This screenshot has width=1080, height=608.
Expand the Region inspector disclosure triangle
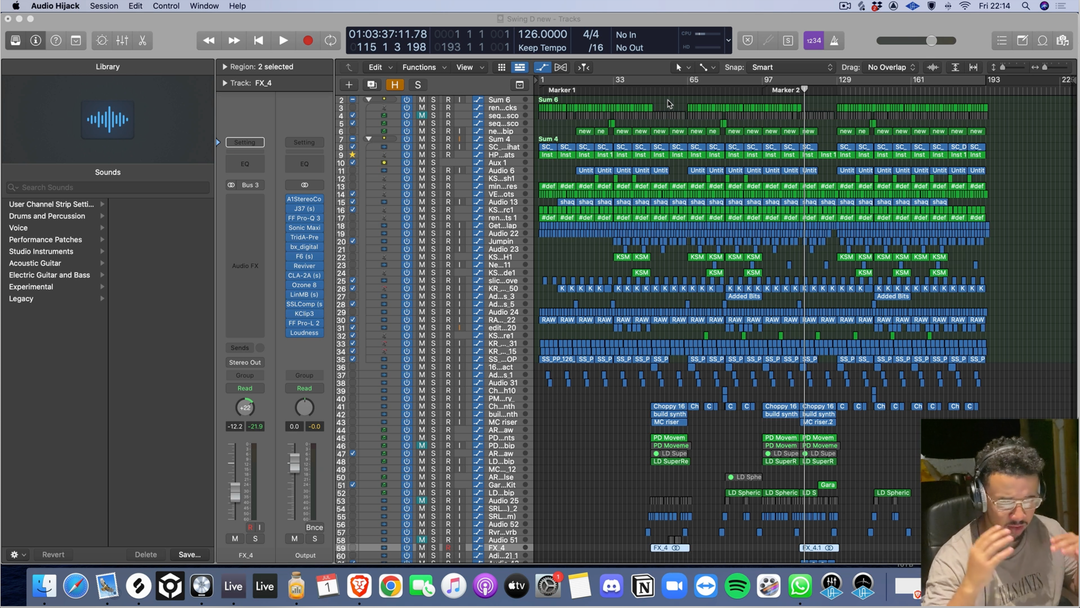225,67
